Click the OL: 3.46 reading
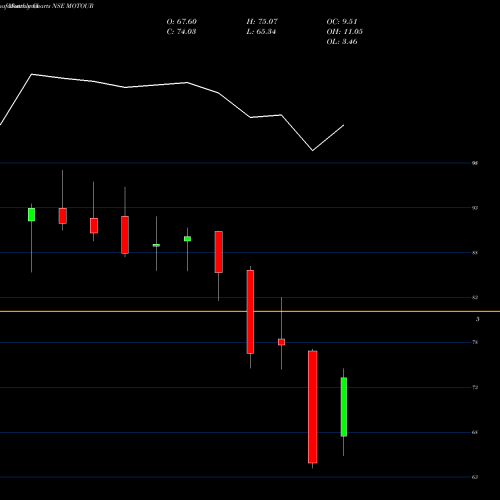Viewport: 500px width, 500px height. pos(342,42)
